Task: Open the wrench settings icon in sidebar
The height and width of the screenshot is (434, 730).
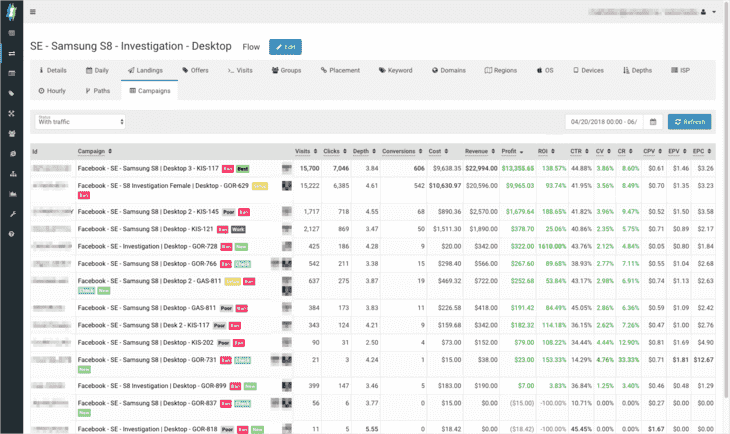Action: point(12,214)
